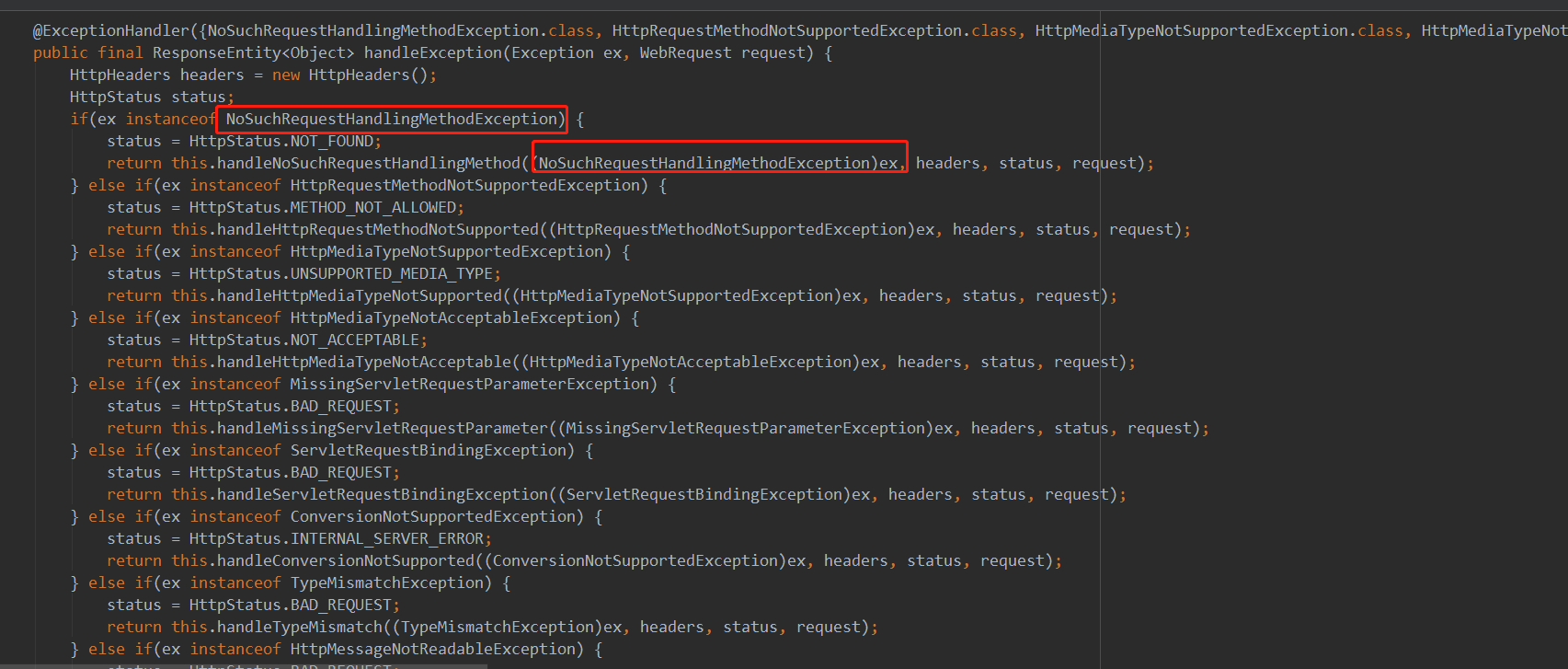Click BAD_REQUEST status under TypeMismatchException branch
Viewport: 1568px width, 669px height.
341,605
